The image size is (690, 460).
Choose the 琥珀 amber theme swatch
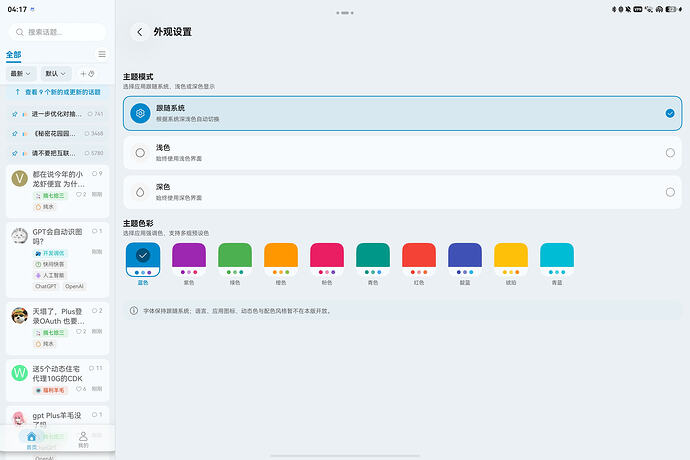tap(511, 260)
